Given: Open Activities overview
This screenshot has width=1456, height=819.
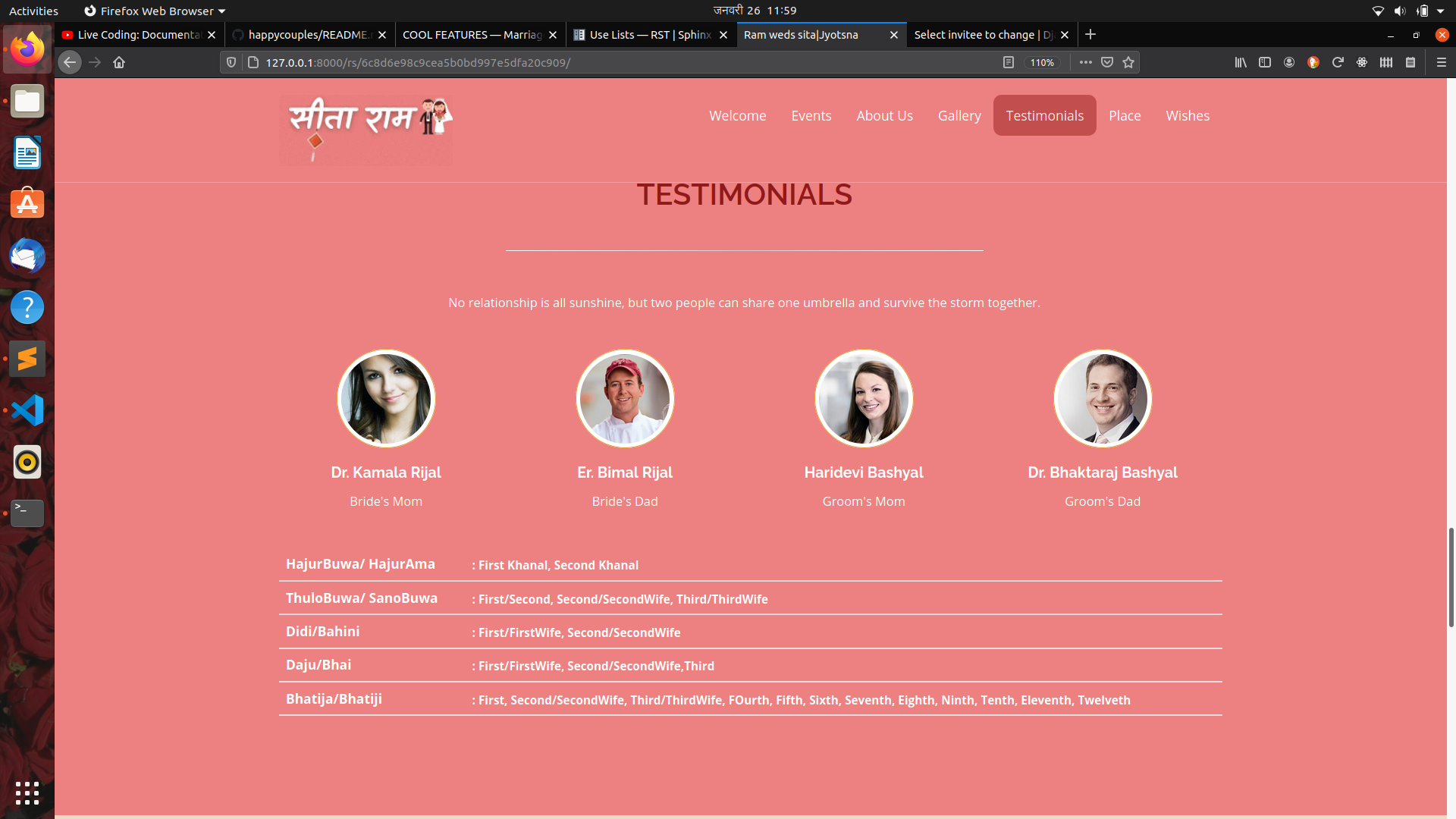Looking at the screenshot, I should pyautogui.click(x=33, y=11).
